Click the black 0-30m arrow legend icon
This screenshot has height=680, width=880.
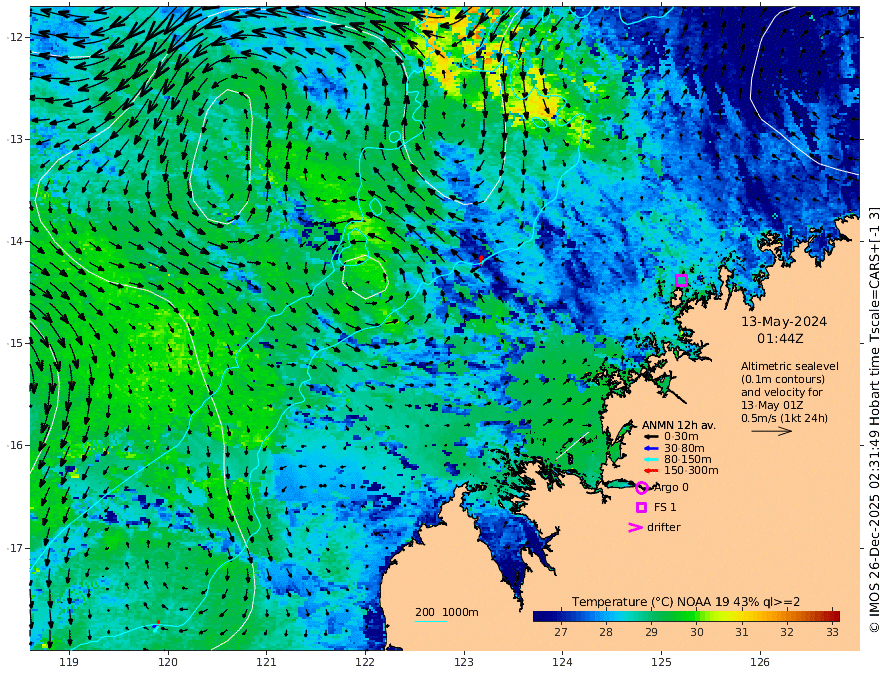(650, 436)
